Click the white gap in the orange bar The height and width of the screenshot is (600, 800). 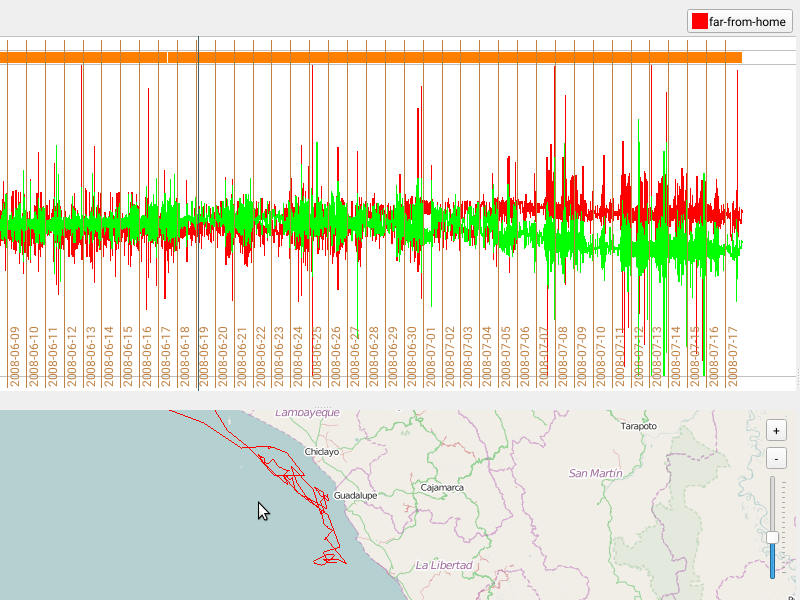point(167,57)
